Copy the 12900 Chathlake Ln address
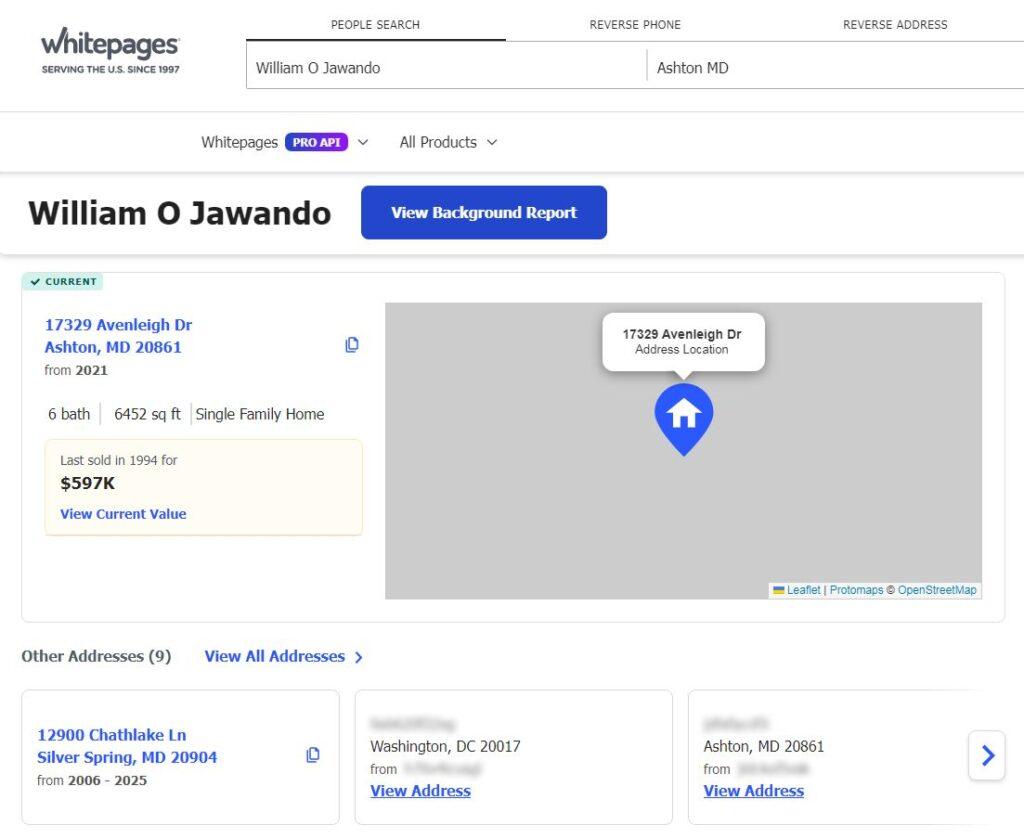The height and width of the screenshot is (838, 1024). 313,755
